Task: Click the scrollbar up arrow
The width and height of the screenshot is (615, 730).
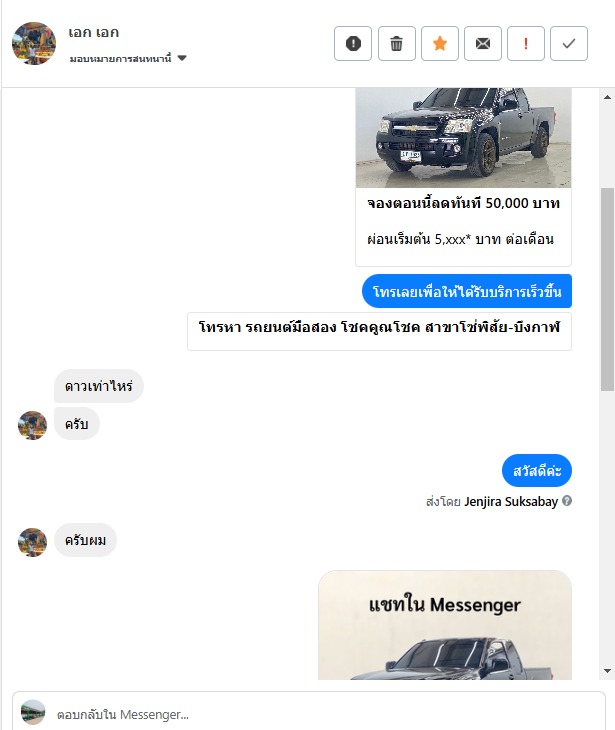Action: coord(607,97)
